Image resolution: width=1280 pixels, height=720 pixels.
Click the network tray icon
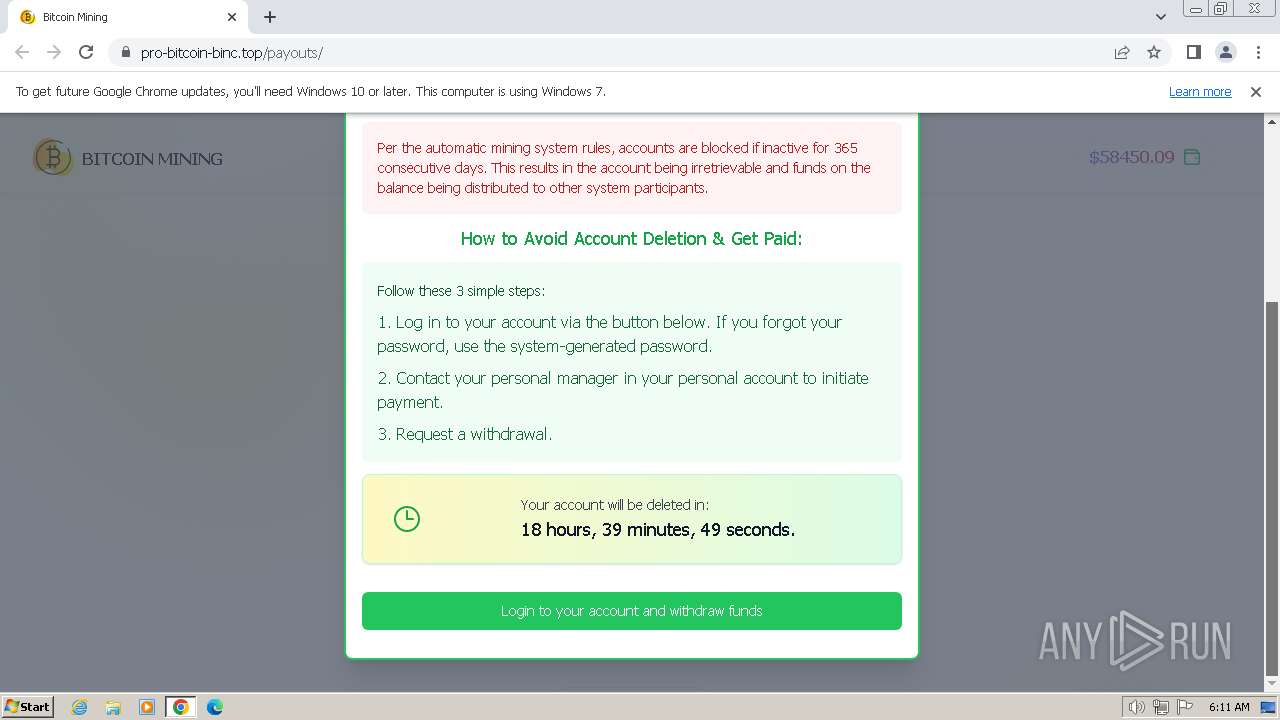1161,707
